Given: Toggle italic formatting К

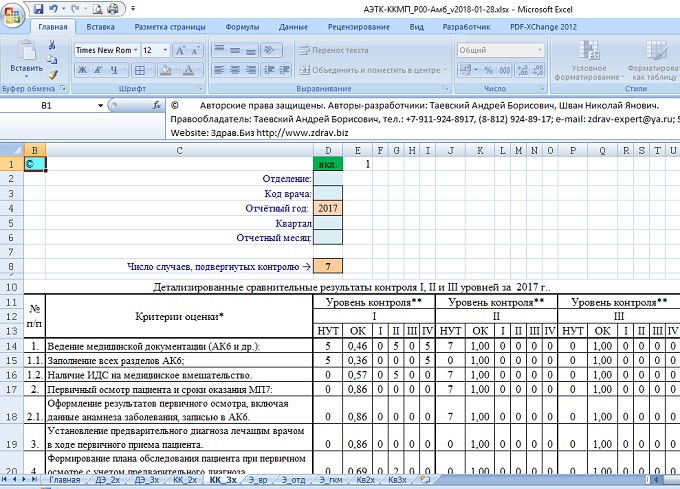Looking at the screenshot, I should [x=98, y=70].
